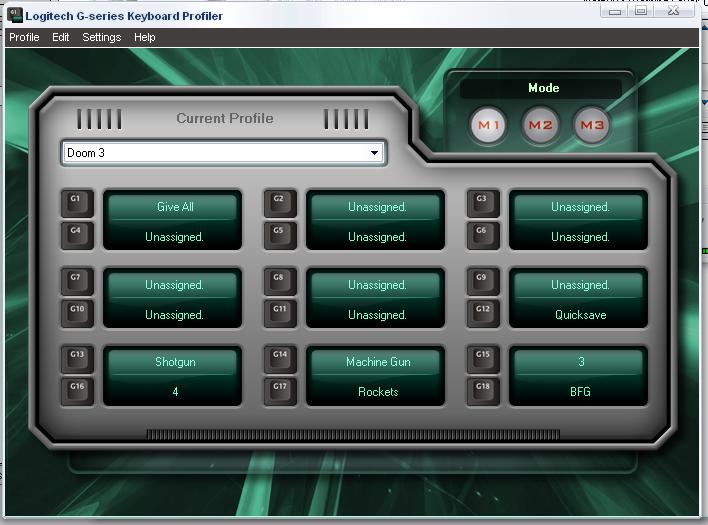Click the Give All macro button
The image size is (708, 525).
tap(175, 207)
